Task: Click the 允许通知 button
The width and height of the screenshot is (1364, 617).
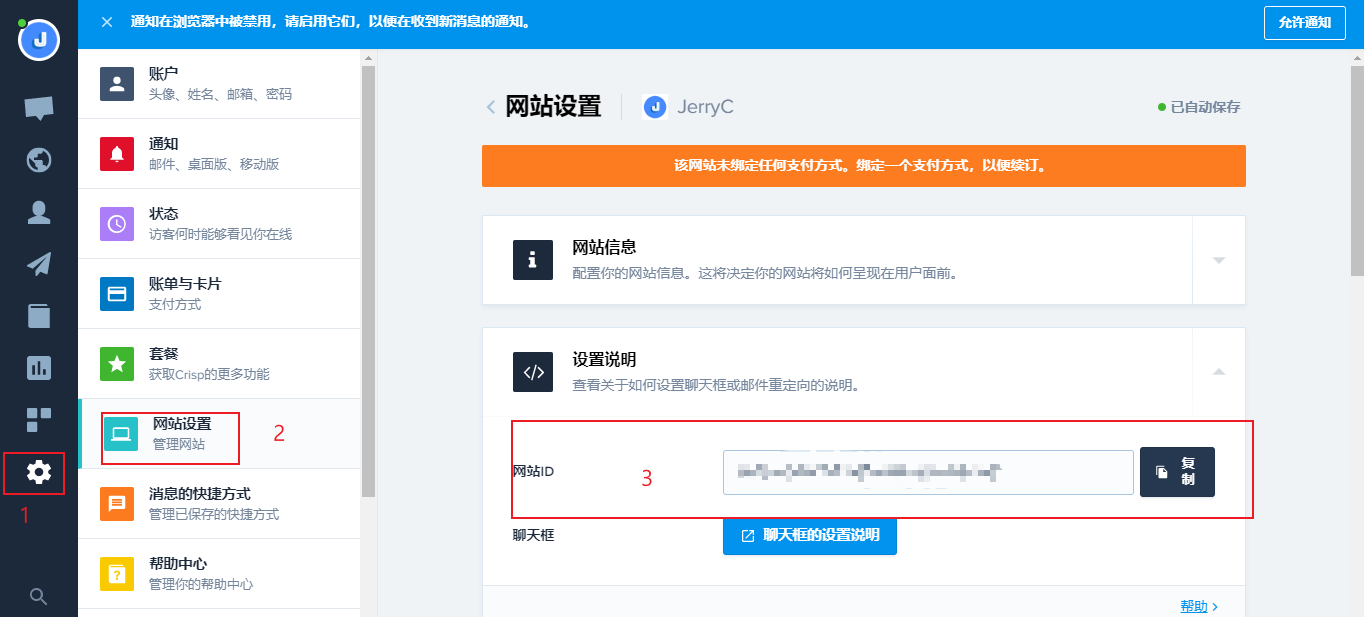Action: coord(1305,23)
